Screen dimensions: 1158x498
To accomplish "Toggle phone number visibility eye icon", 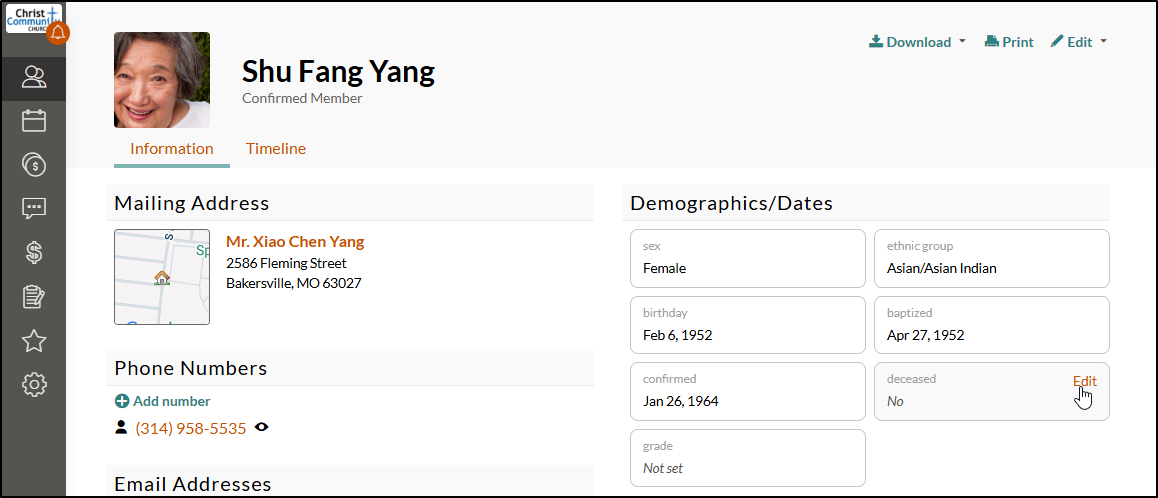I will 261,427.
